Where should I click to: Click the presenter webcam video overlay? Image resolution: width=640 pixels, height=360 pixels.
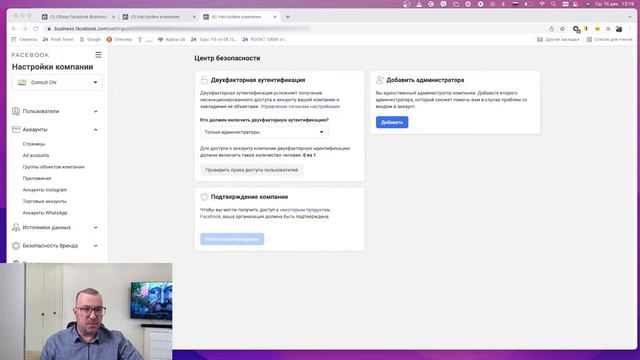86,311
